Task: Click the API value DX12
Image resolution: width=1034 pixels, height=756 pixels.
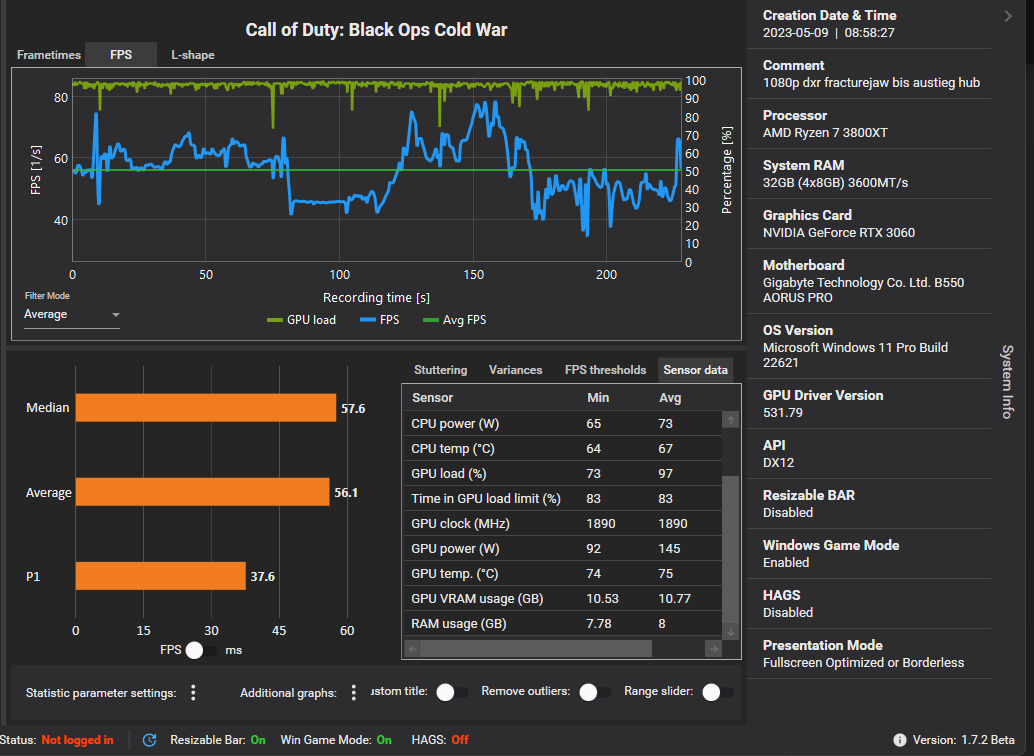Action: [778, 463]
